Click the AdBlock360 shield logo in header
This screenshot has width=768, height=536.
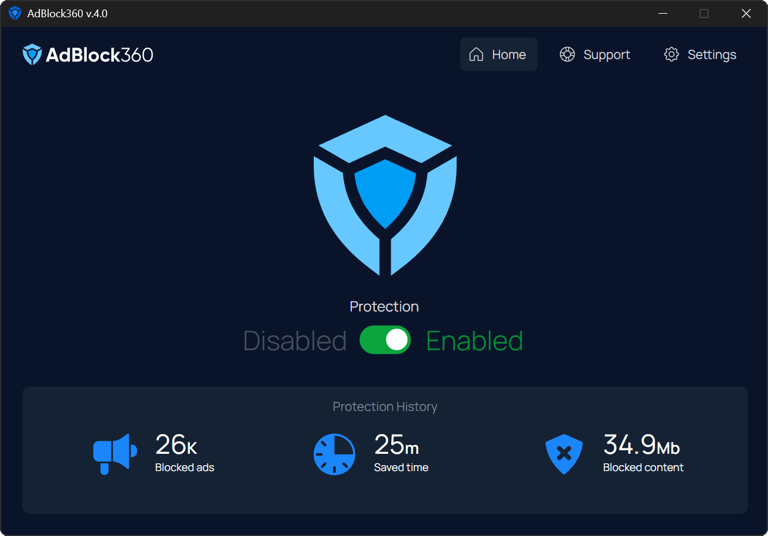click(x=32, y=55)
